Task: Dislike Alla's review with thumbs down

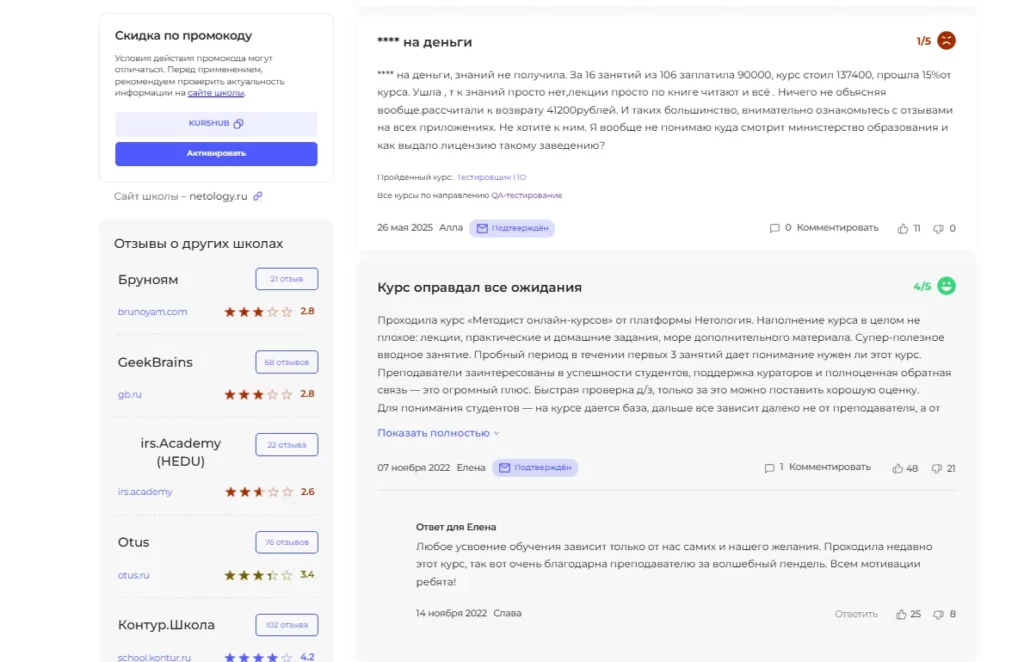Action: point(938,229)
